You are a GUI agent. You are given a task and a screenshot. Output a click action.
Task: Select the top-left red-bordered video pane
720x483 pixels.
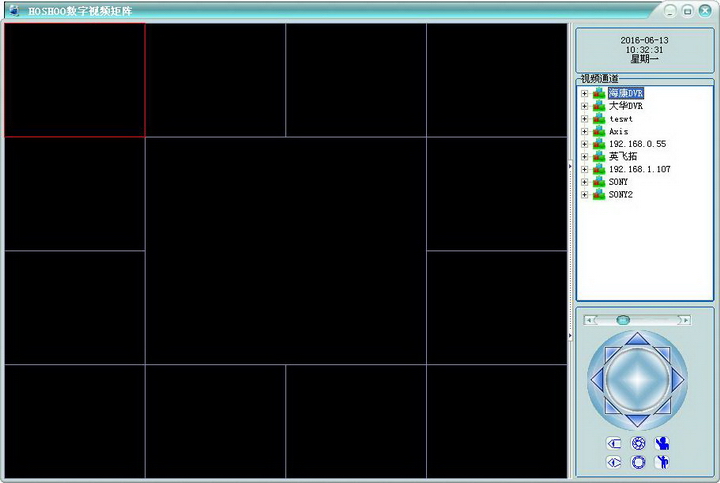click(74, 80)
